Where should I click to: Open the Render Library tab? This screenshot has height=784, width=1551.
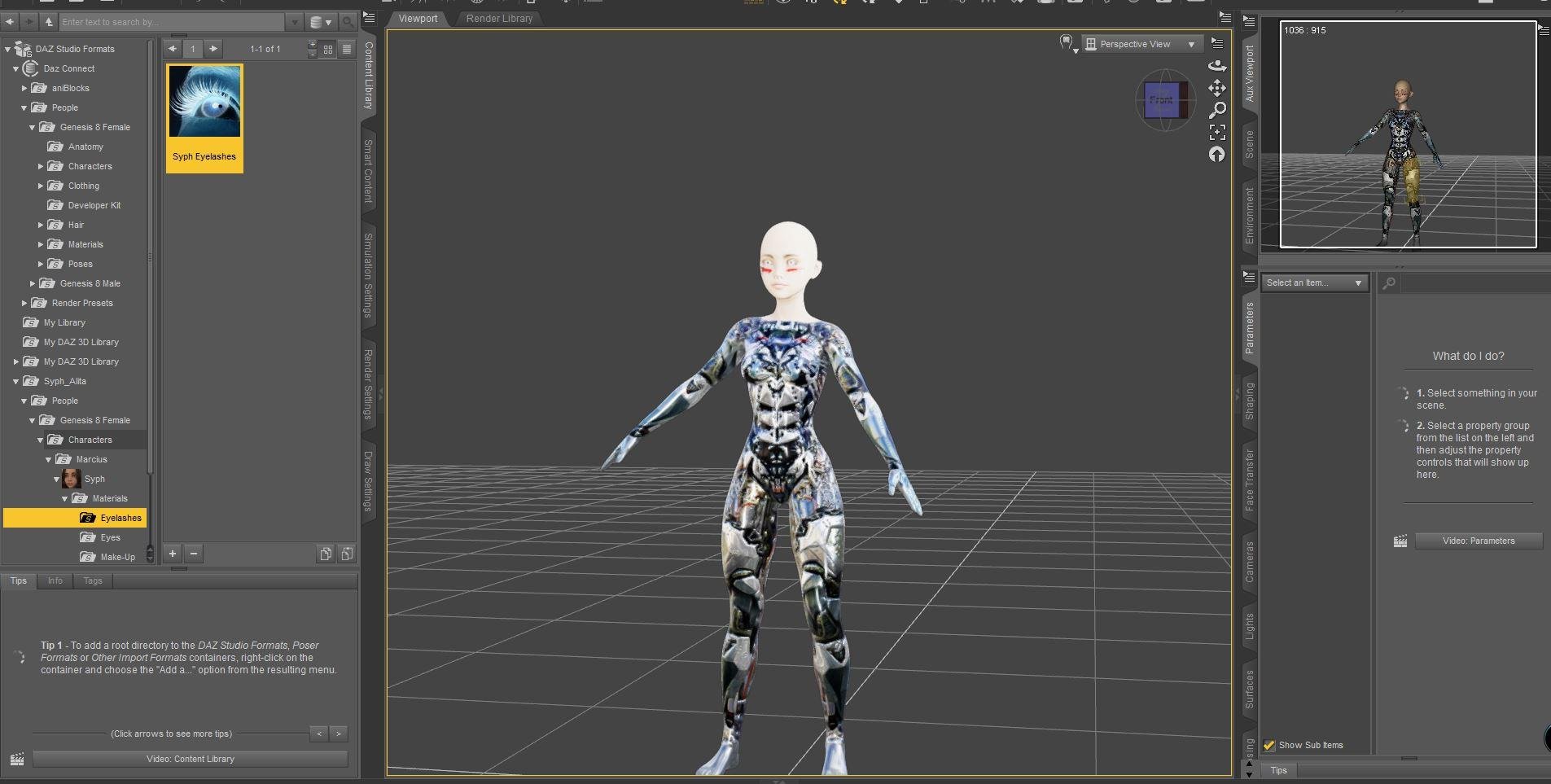pyautogui.click(x=499, y=19)
